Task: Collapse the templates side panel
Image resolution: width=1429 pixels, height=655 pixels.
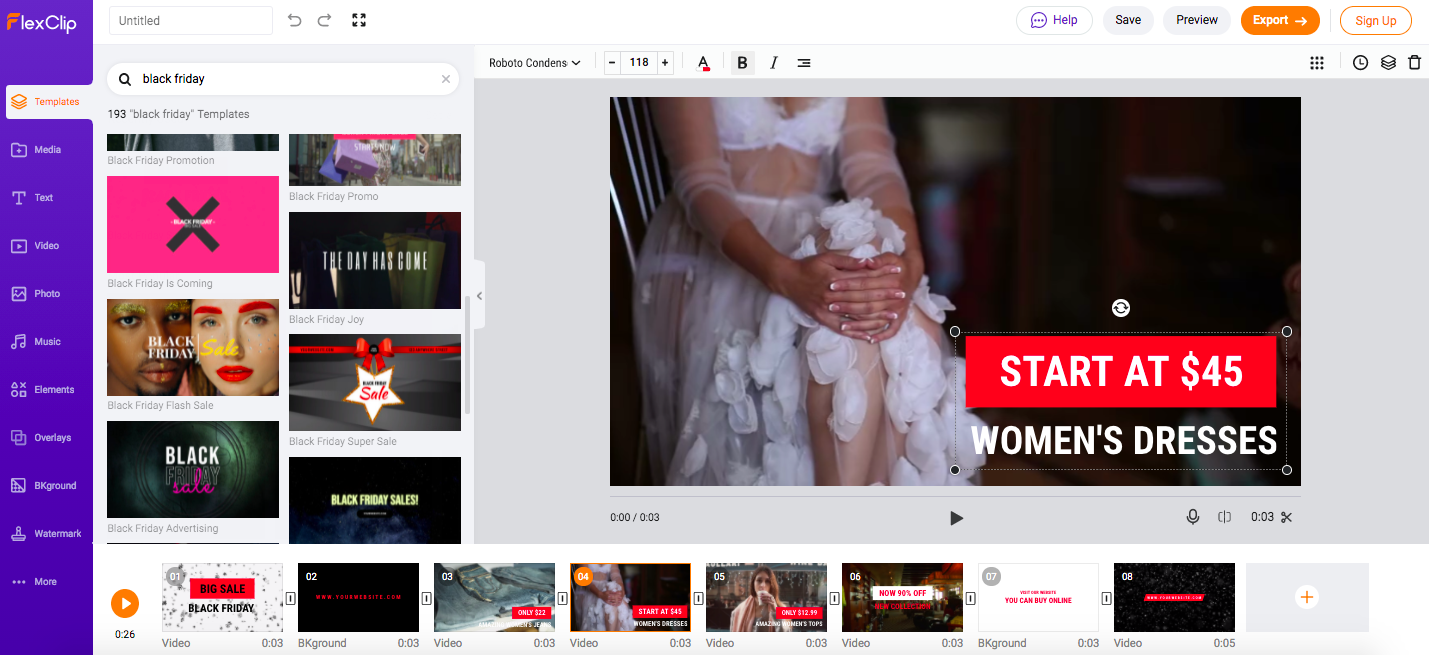Action: coord(479,296)
